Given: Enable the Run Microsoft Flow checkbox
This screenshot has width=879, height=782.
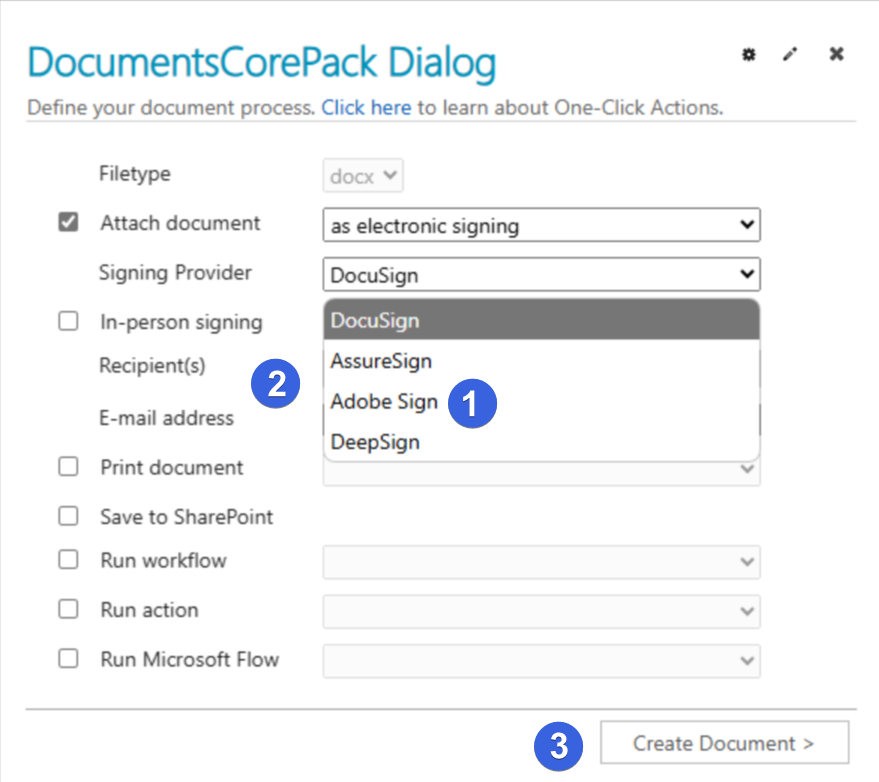Looking at the screenshot, I should point(68,658).
